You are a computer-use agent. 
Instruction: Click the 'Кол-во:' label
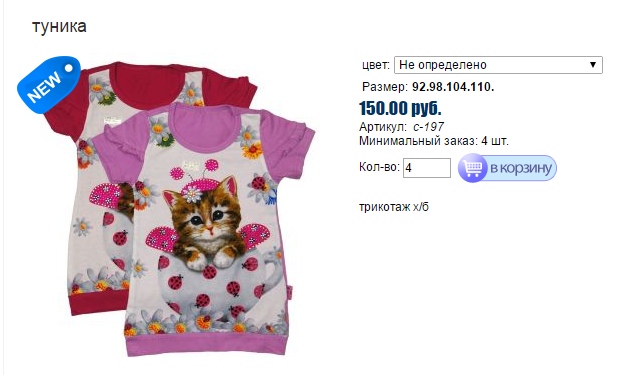379,167
